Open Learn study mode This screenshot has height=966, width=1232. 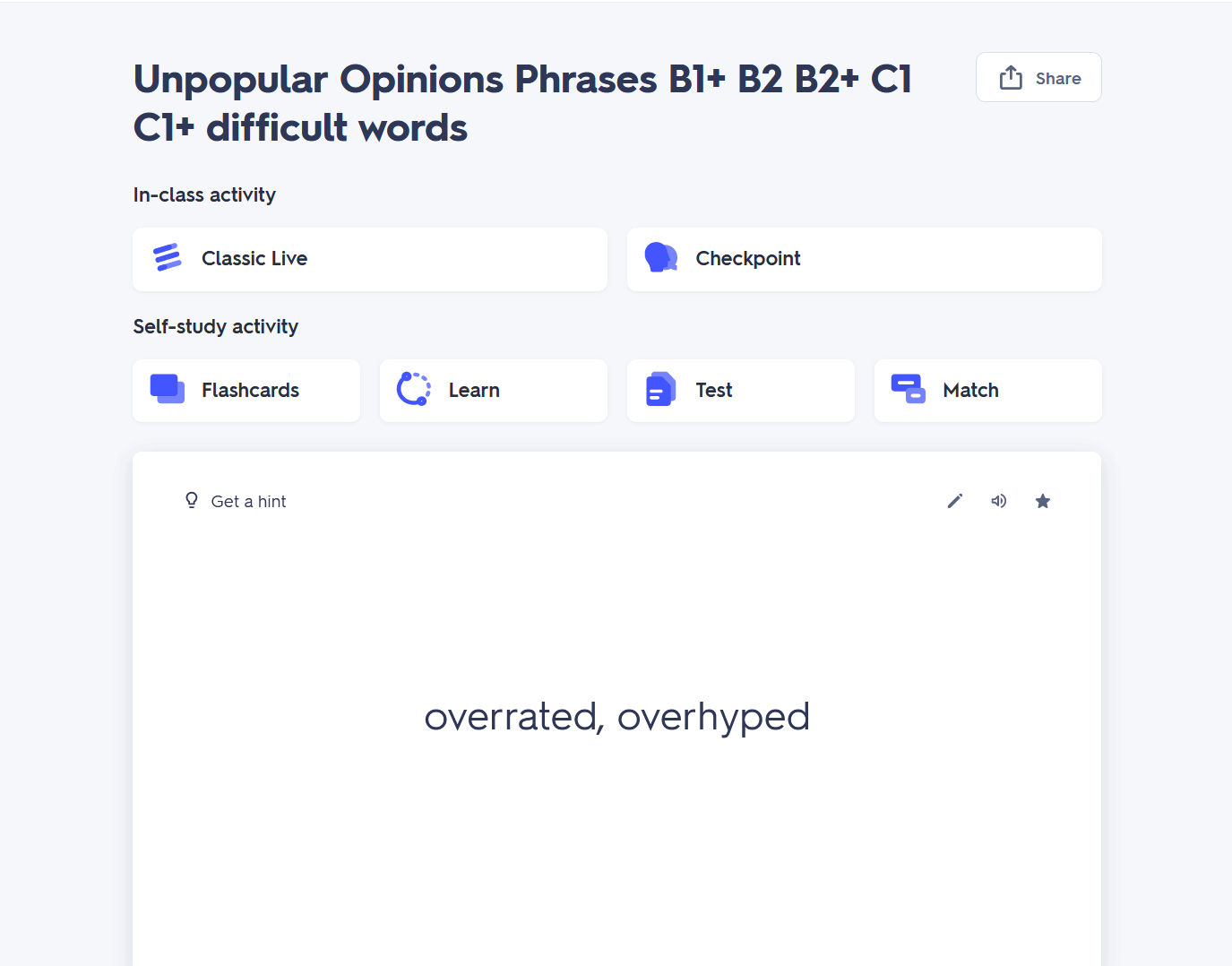(494, 391)
